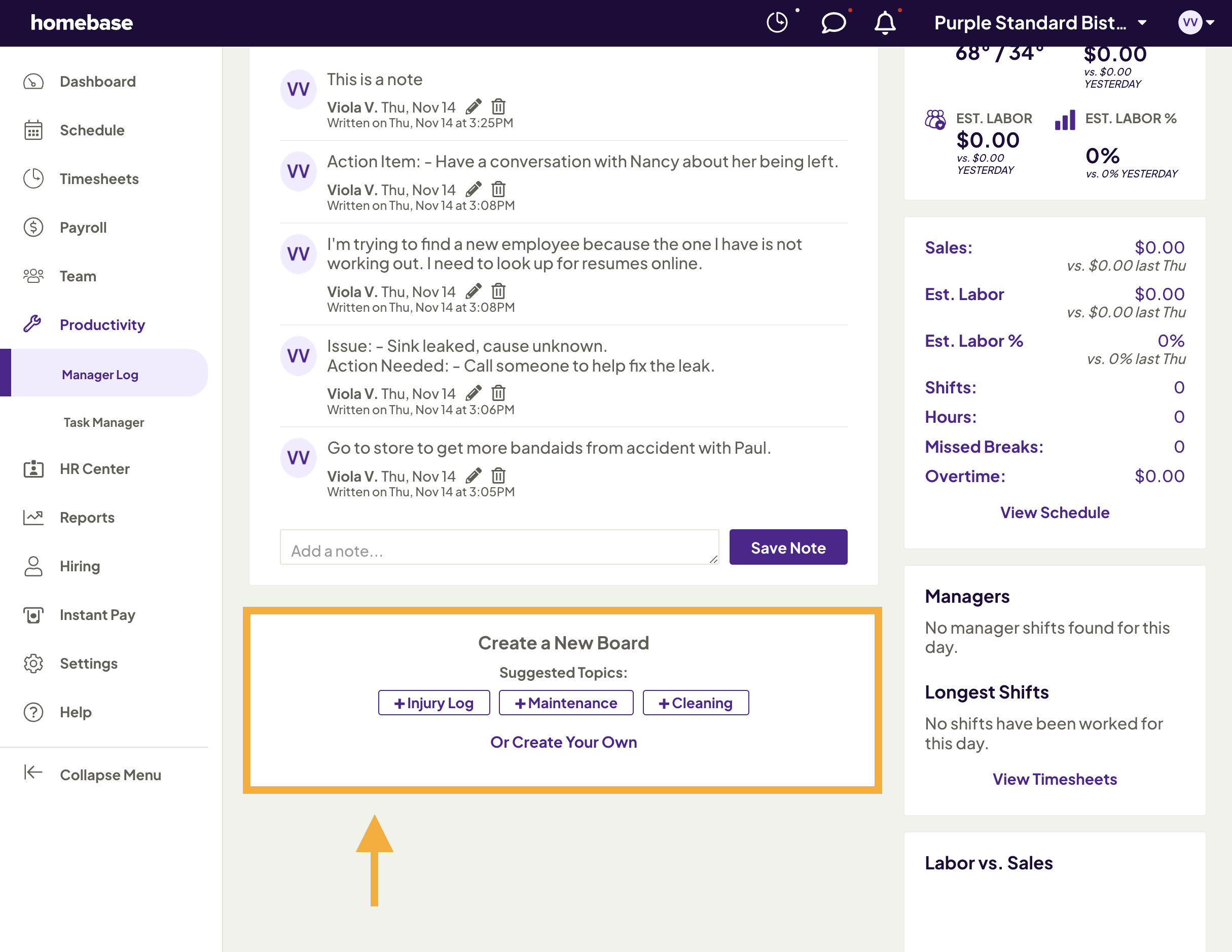The height and width of the screenshot is (952, 1232).
Task: Open the Hiring person icon
Action: [33, 566]
